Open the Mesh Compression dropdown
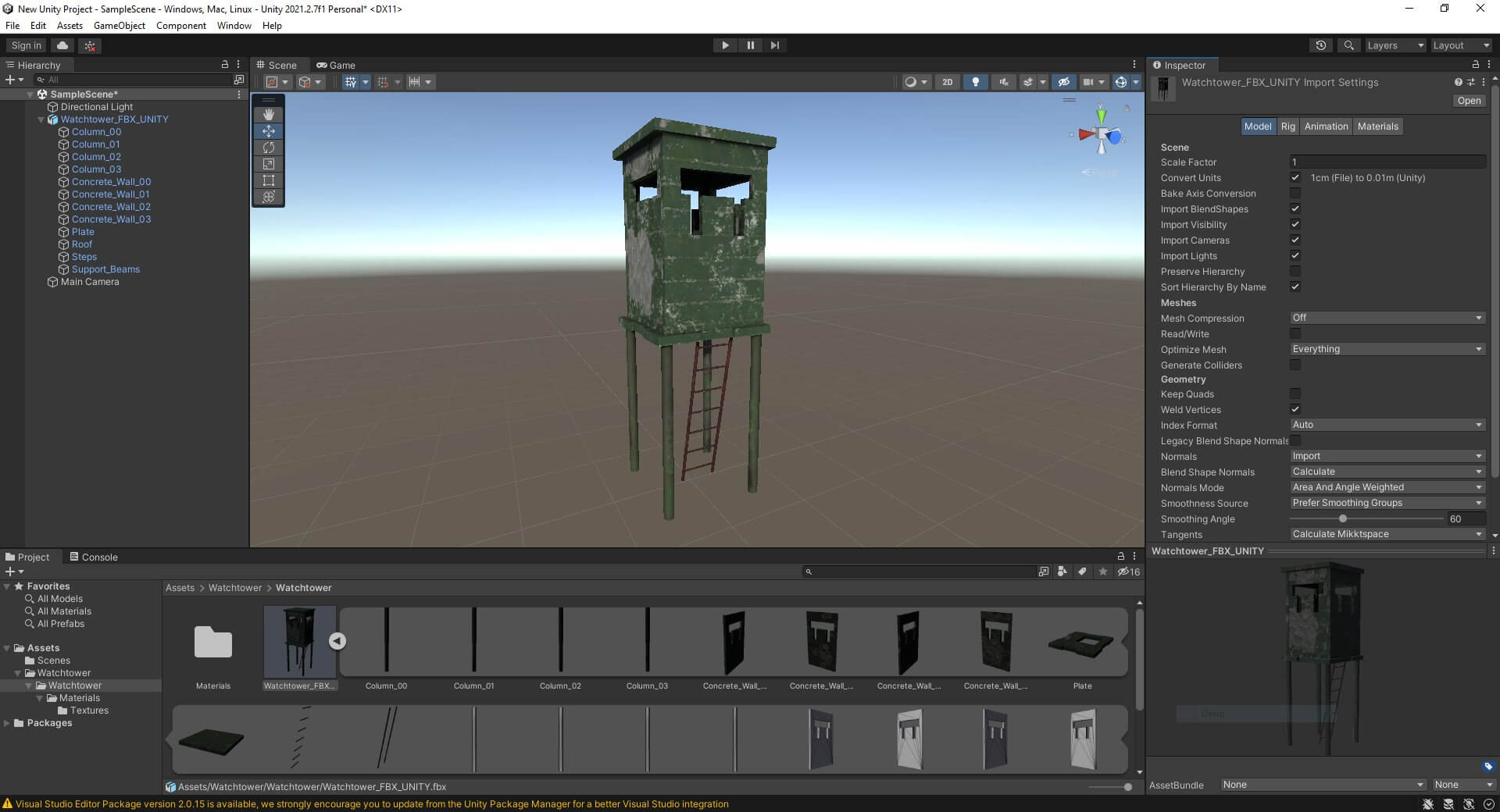Screen dimensions: 1500x812 pyautogui.click(x=1387, y=318)
